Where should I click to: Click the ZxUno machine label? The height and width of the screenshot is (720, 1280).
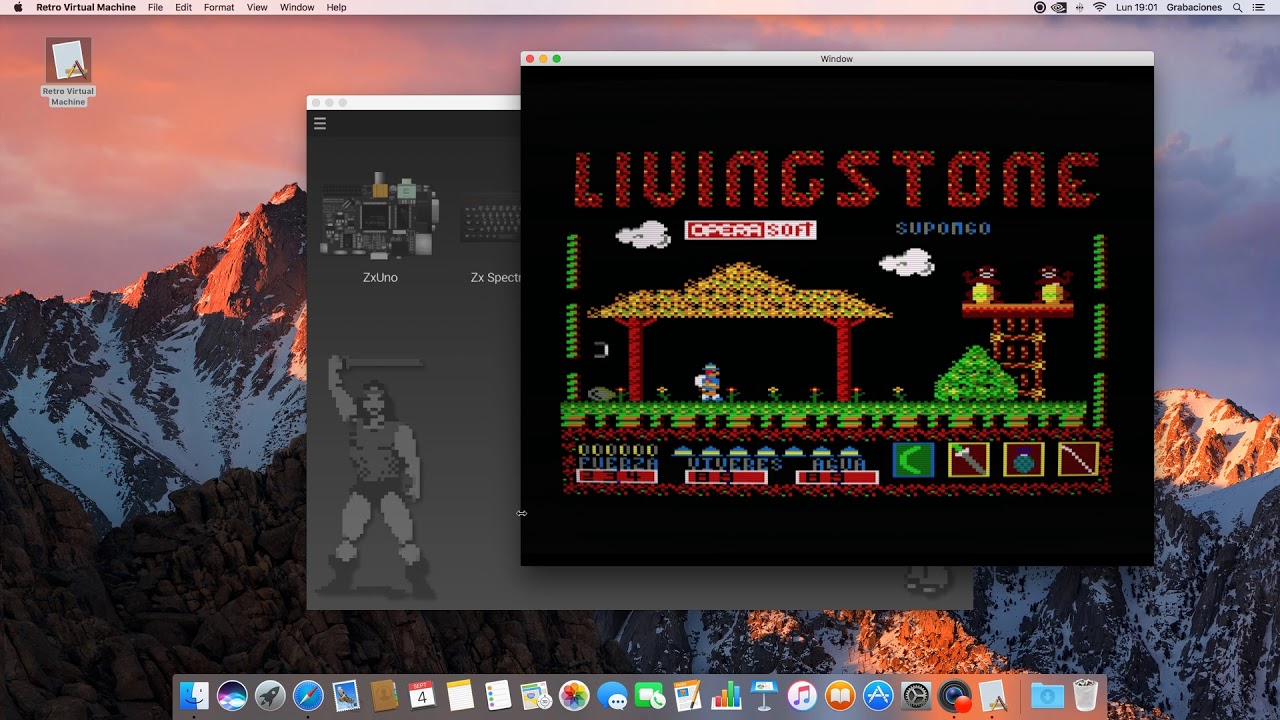click(x=380, y=277)
